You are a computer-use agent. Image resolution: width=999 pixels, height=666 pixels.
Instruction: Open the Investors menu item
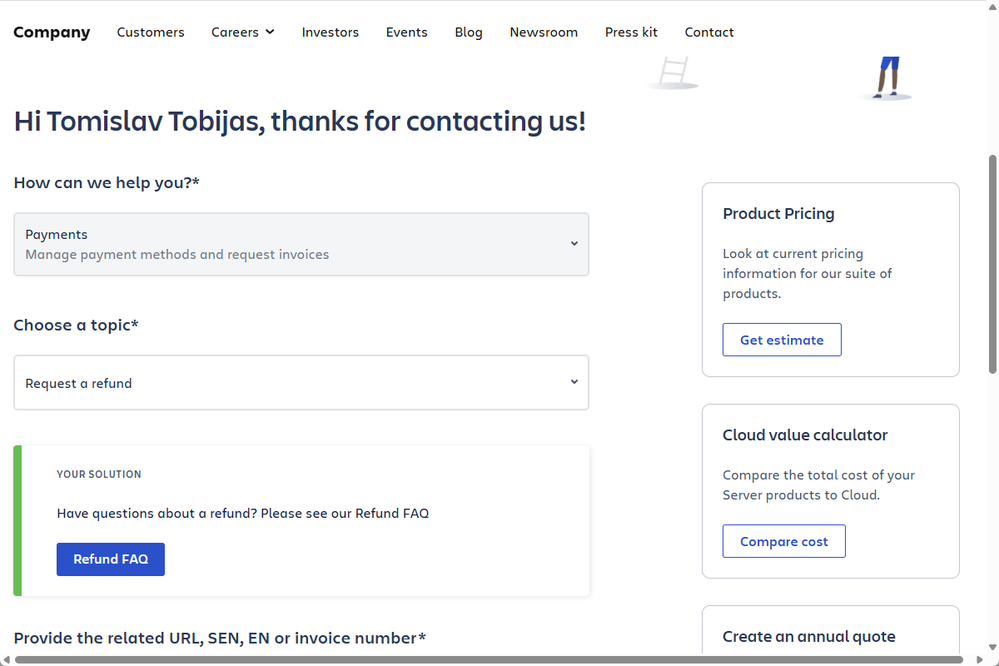[x=330, y=32]
